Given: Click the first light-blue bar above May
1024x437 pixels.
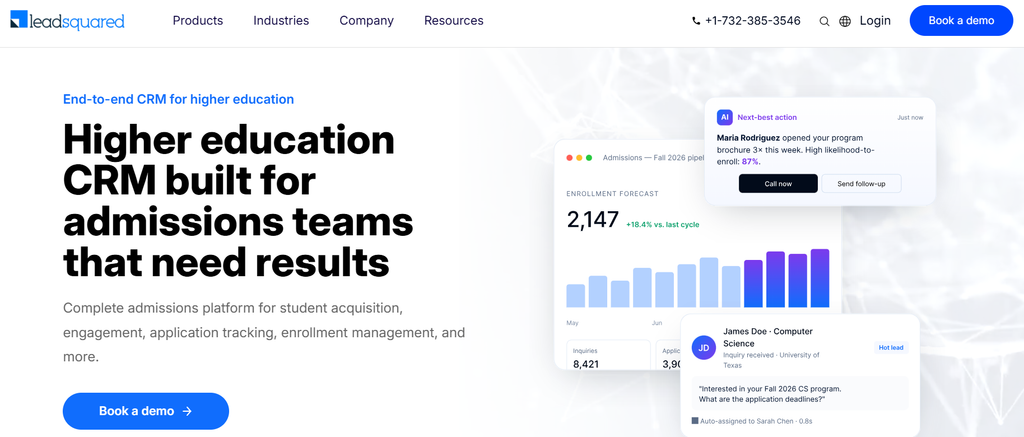Looking at the screenshot, I should (x=575, y=296).
